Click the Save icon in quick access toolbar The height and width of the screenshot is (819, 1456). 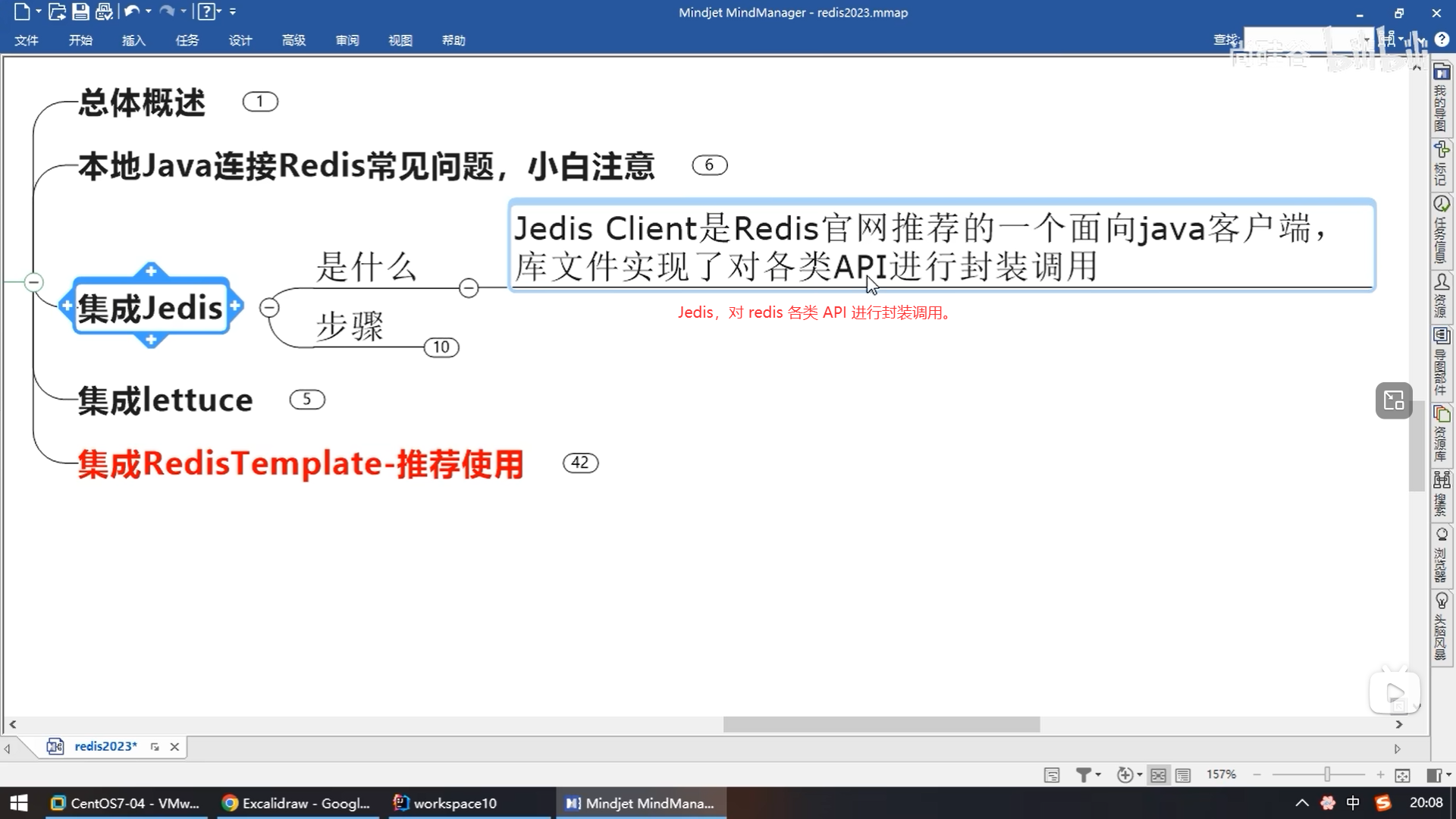(80, 11)
